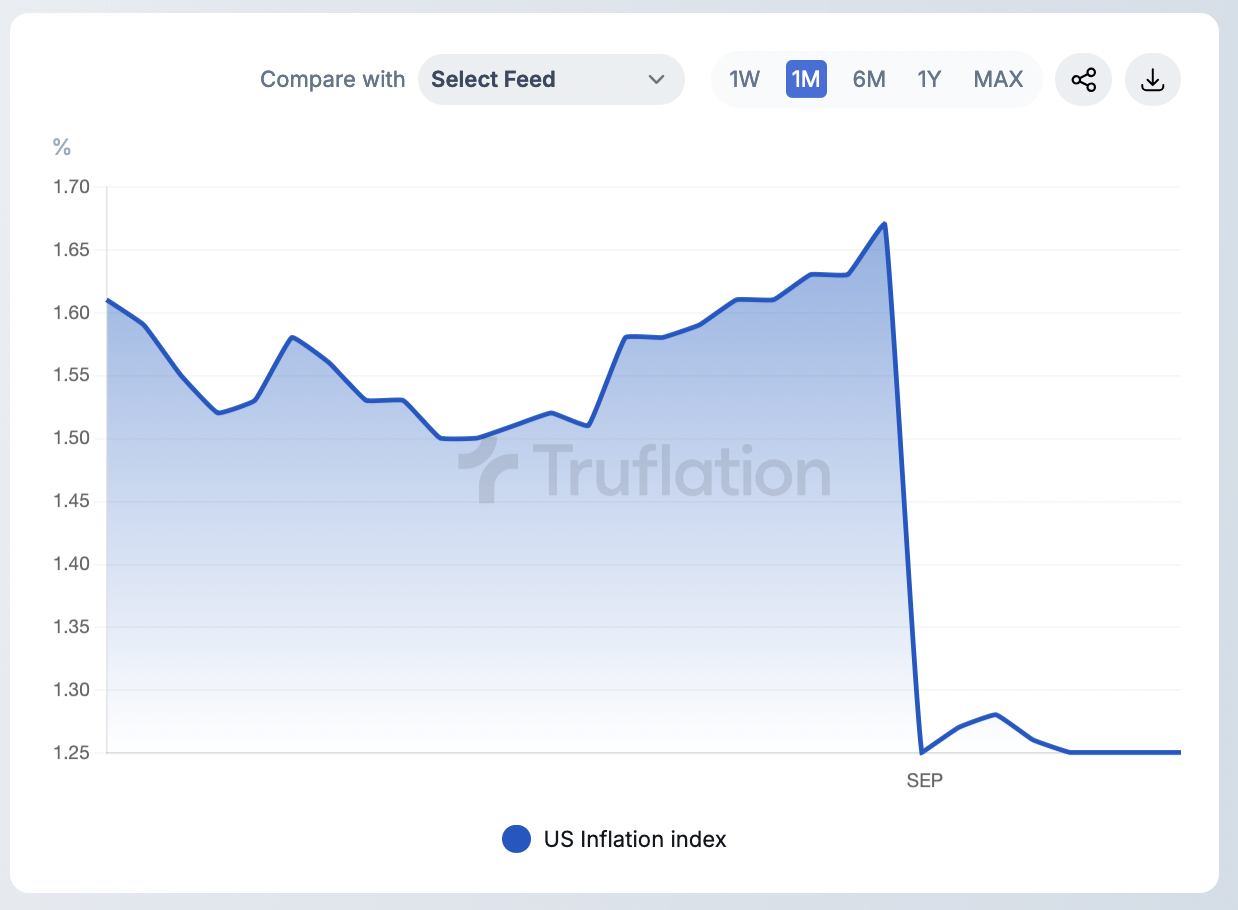Click the Compare with label
Viewport: 1238px width, 910px height.
[x=332, y=80]
